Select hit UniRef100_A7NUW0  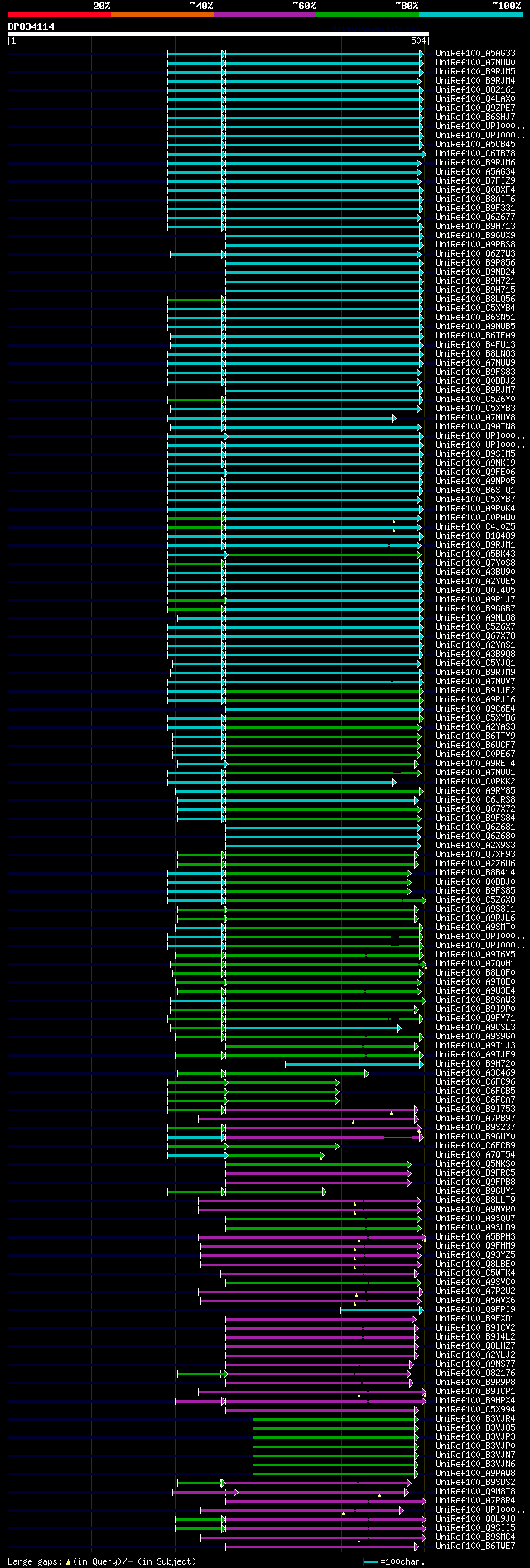475,63
